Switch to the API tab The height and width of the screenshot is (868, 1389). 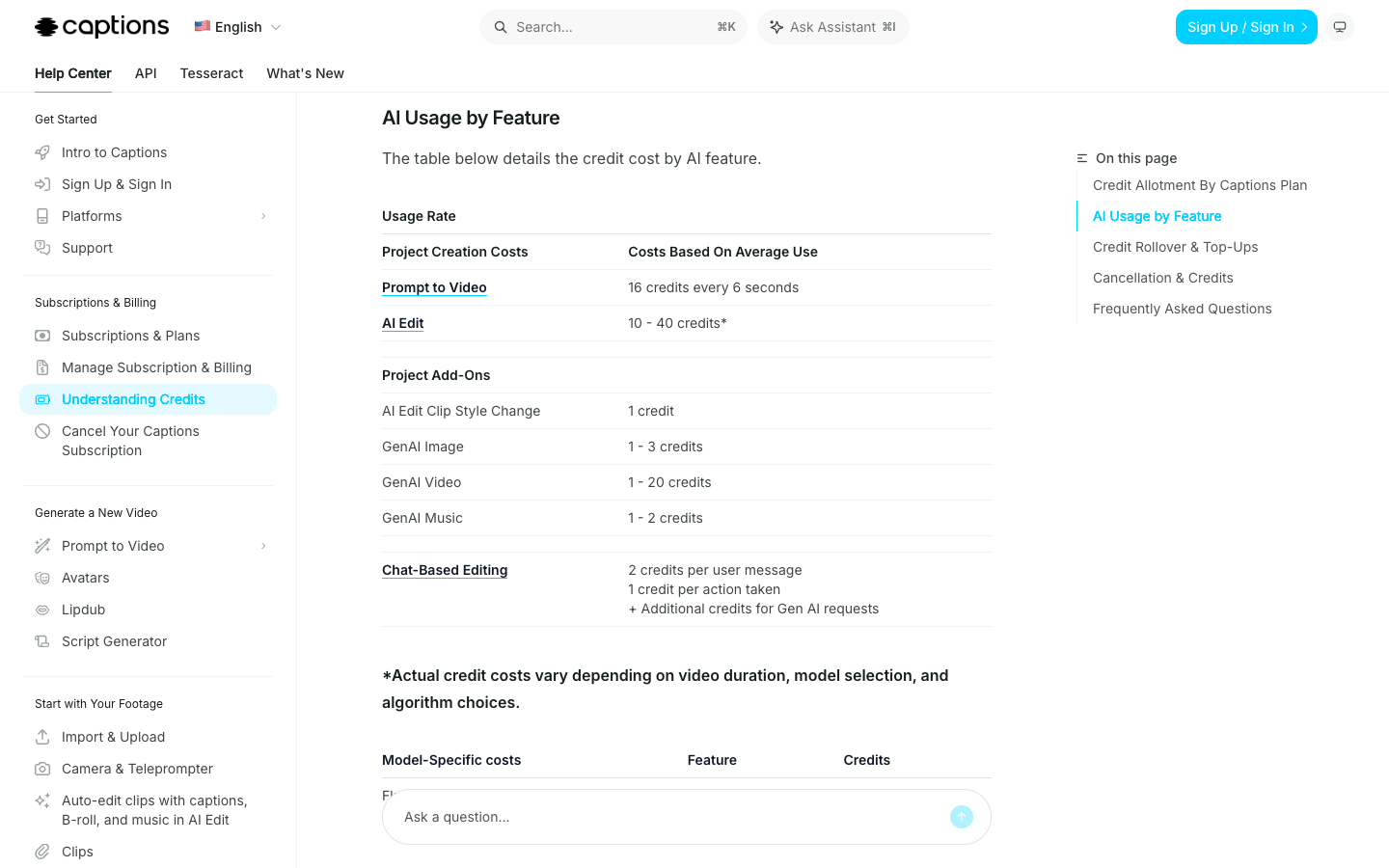pos(146,73)
